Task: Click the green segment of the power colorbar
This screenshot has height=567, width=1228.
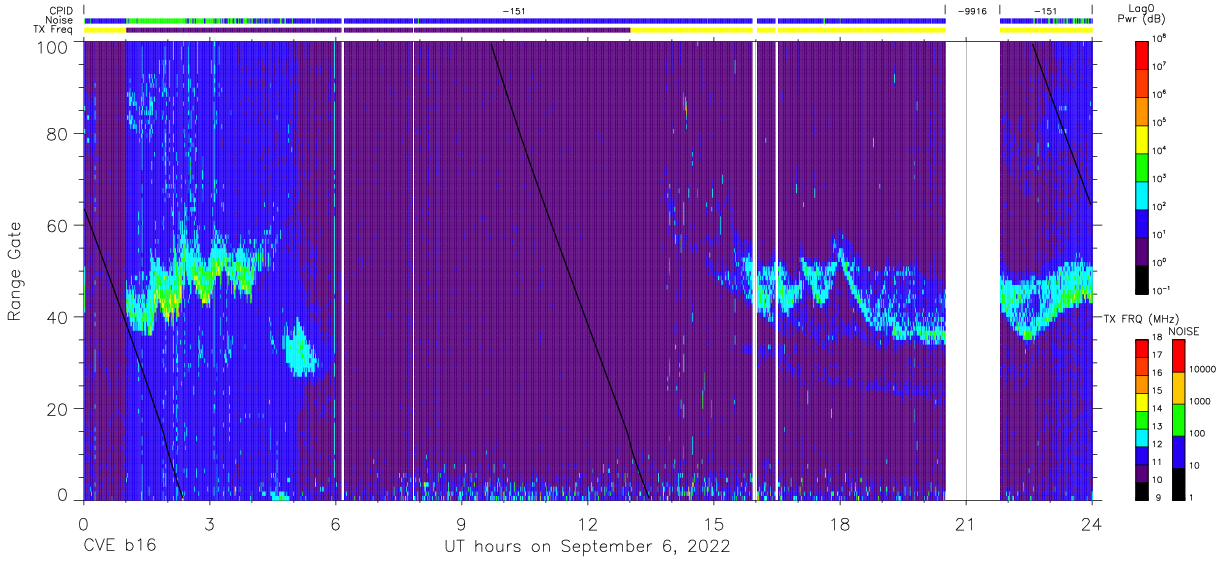Action: tap(1143, 166)
